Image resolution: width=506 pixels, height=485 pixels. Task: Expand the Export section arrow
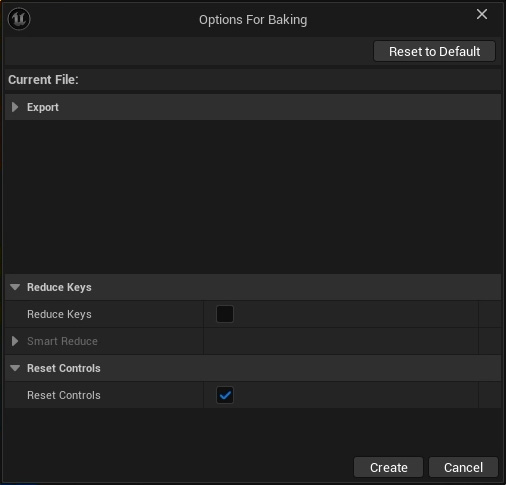(15, 107)
